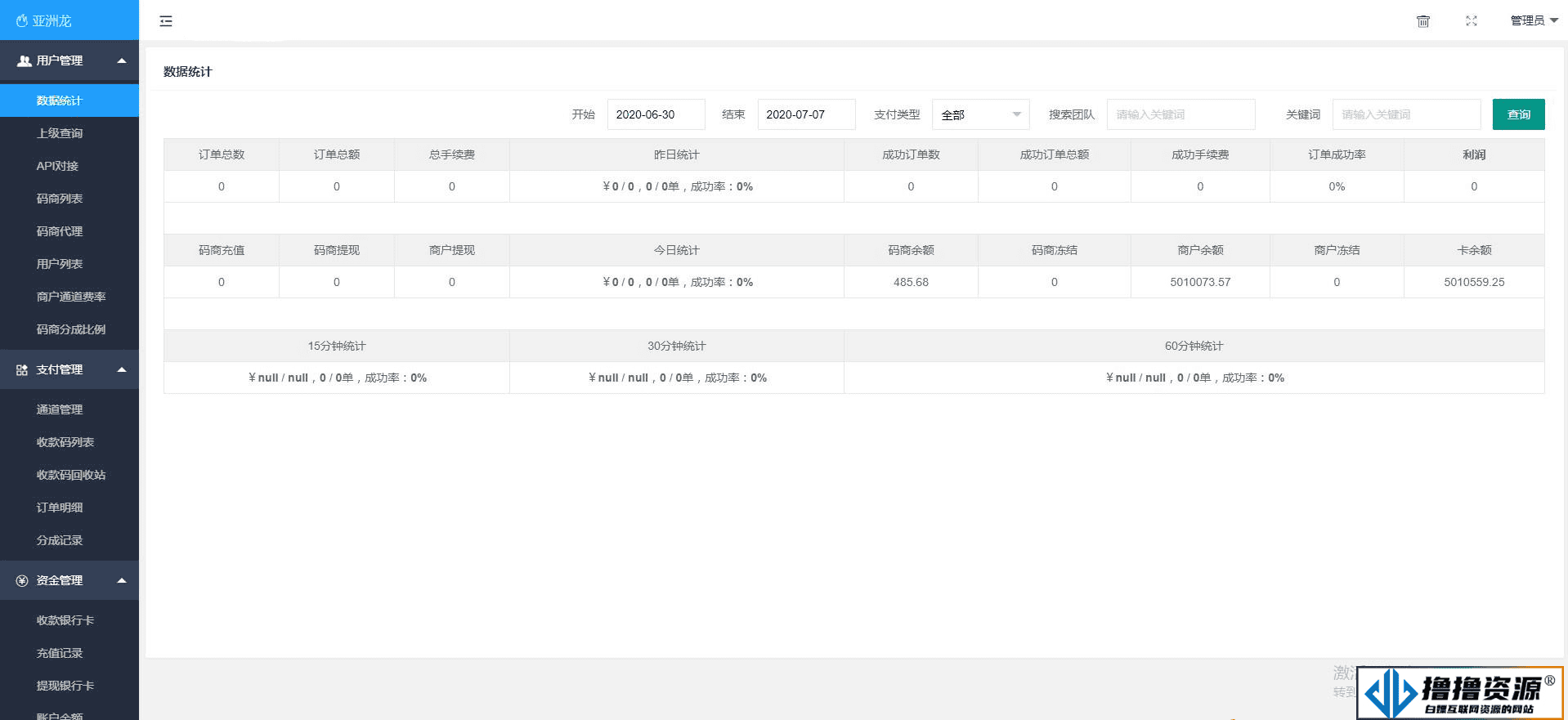Click the 搜索团队 keyword input
Screen dimensions: 1568x720
point(1180,114)
